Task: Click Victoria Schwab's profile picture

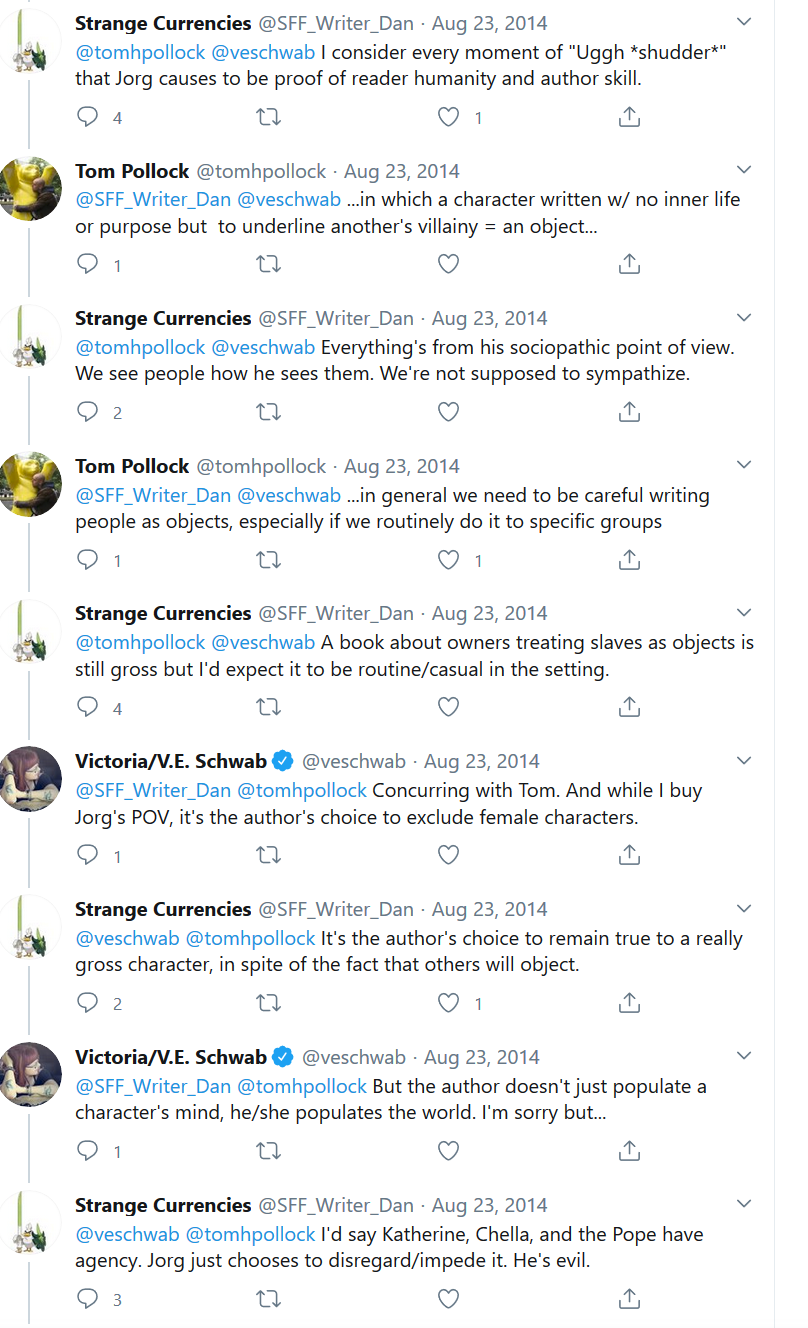Action: [31, 779]
